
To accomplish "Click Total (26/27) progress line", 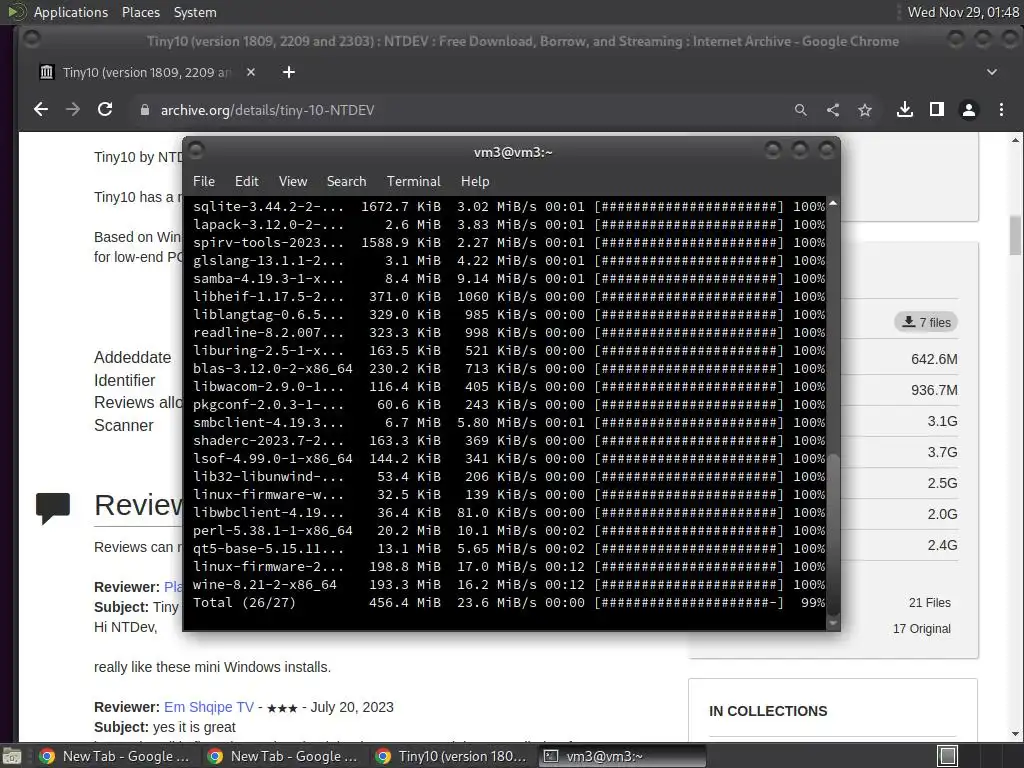I will click(509, 603).
